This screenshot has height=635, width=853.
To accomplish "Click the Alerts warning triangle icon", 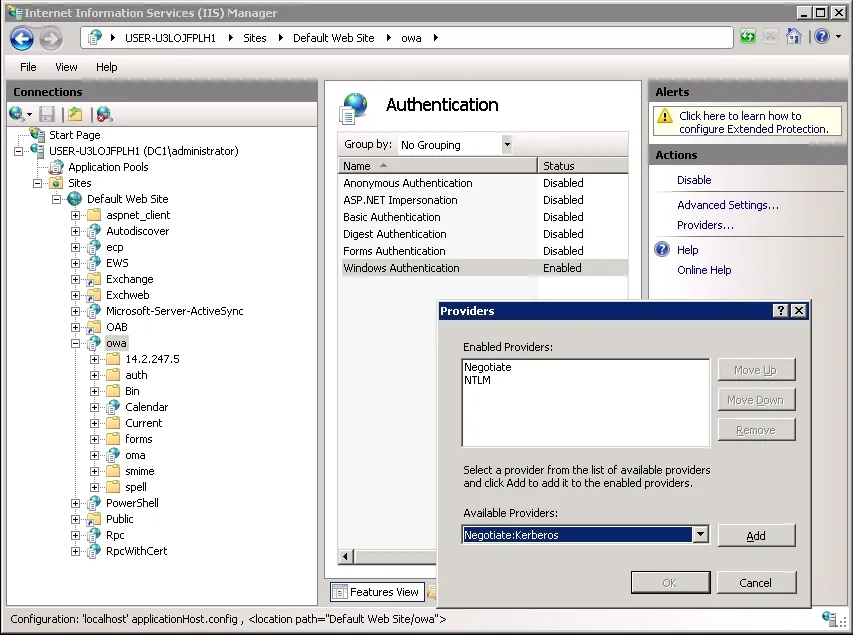I will (x=665, y=116).
